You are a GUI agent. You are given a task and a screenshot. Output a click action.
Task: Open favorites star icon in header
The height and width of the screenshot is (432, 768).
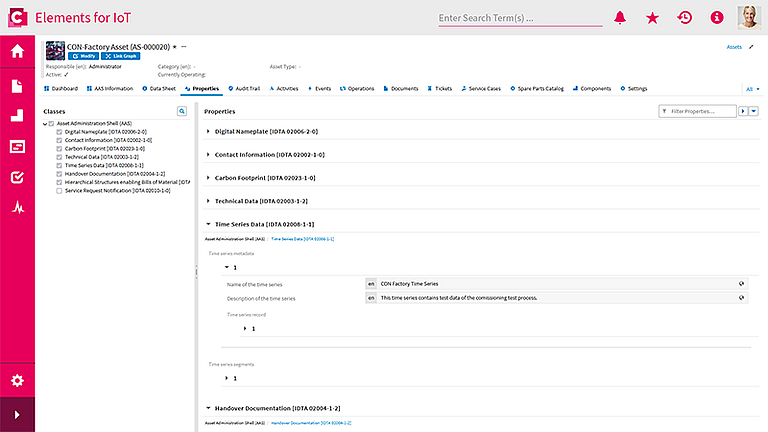(652, 18)
